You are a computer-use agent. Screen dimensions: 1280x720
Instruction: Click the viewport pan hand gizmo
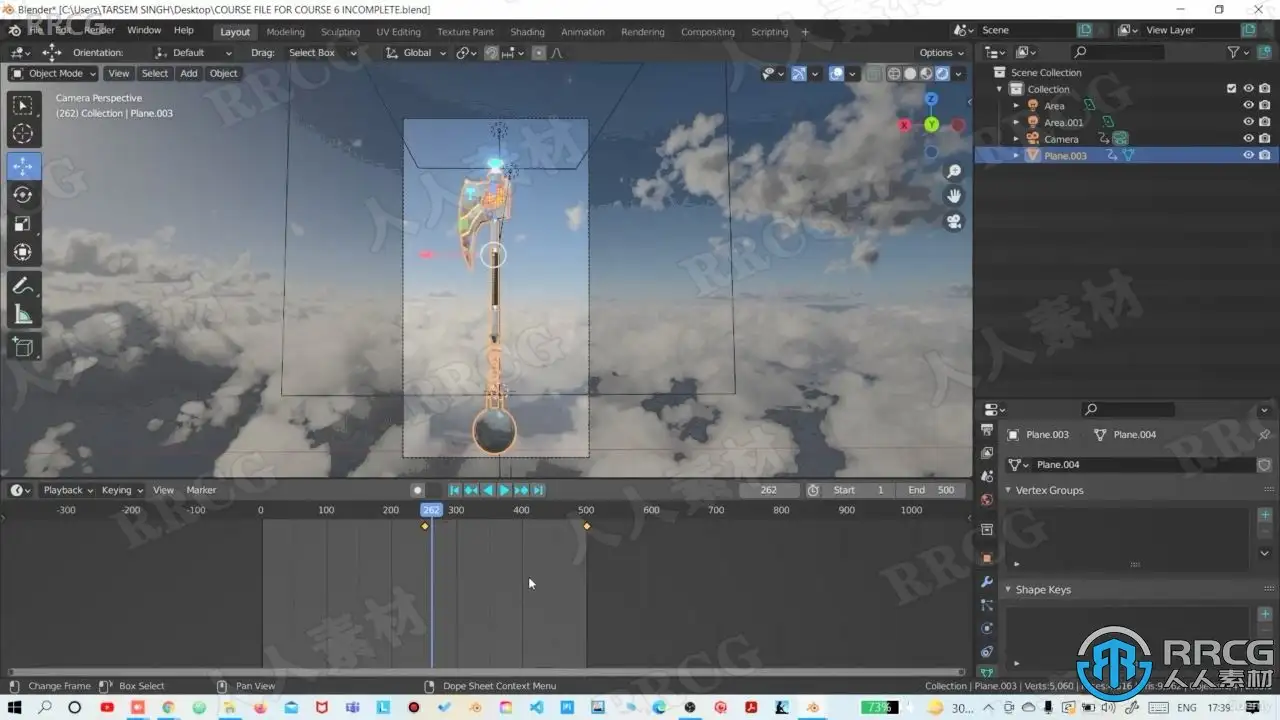coord(954,196)
